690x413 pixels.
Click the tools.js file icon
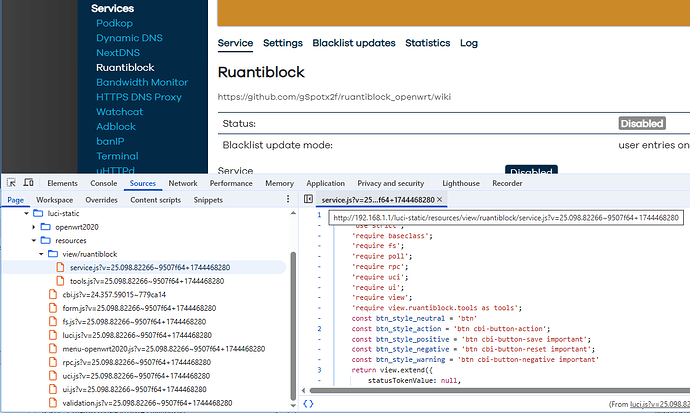coord(61,281)
